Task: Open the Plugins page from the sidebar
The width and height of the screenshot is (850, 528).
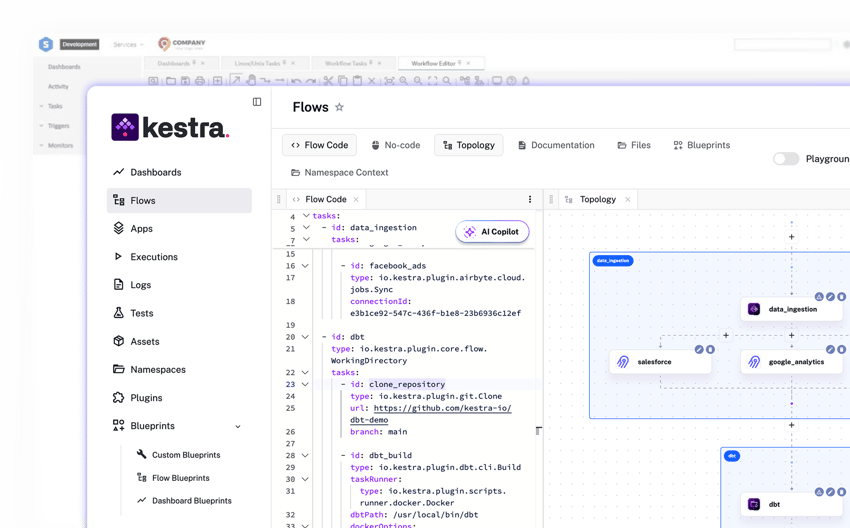Action: click(146, 398)
